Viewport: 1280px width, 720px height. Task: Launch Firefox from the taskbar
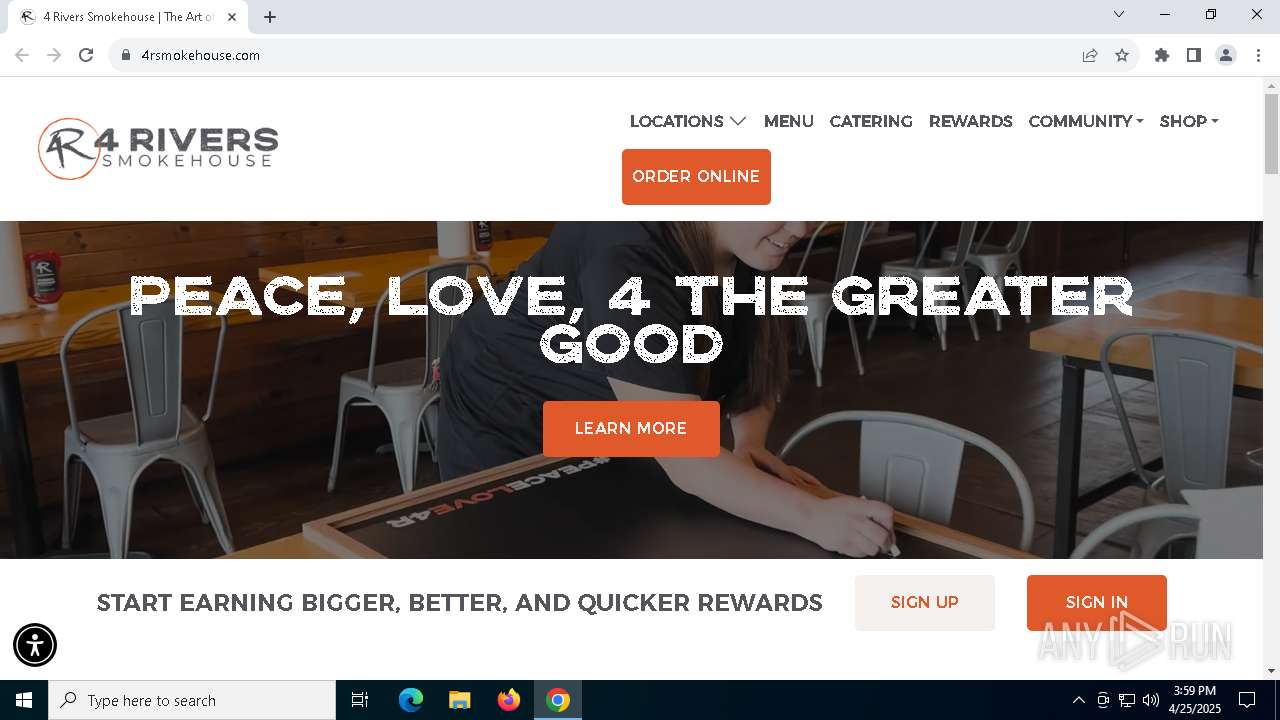509,700
